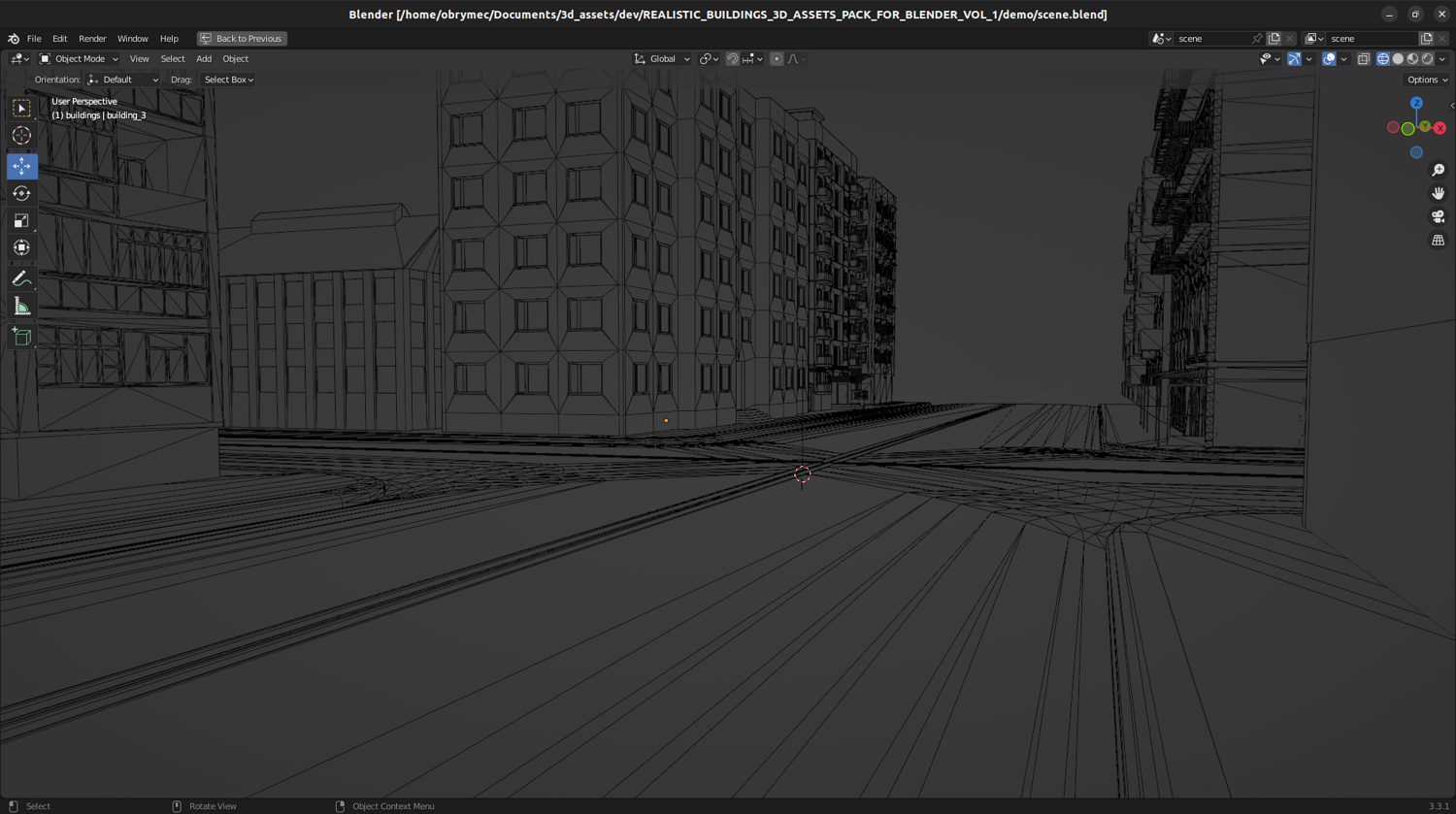Activate the 3D Cursor tool
The height and width of the screenshot is (814, 1456).
pyautogui.click(x=21, y=136)
